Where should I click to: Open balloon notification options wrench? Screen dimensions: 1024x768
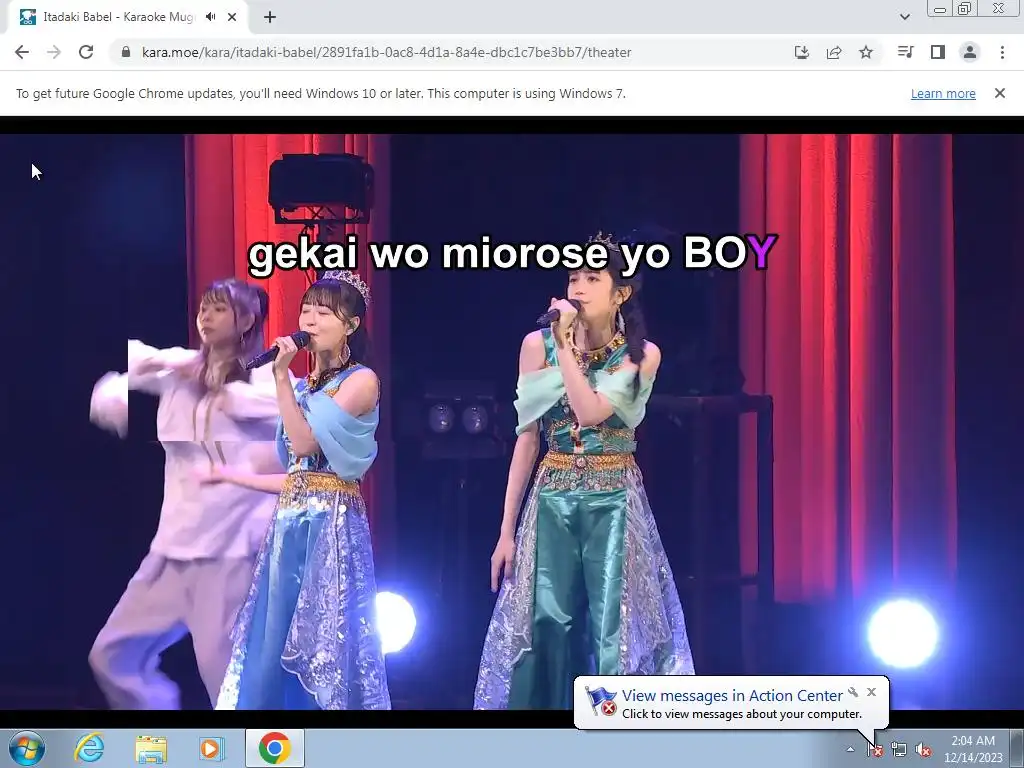point(853,692)
